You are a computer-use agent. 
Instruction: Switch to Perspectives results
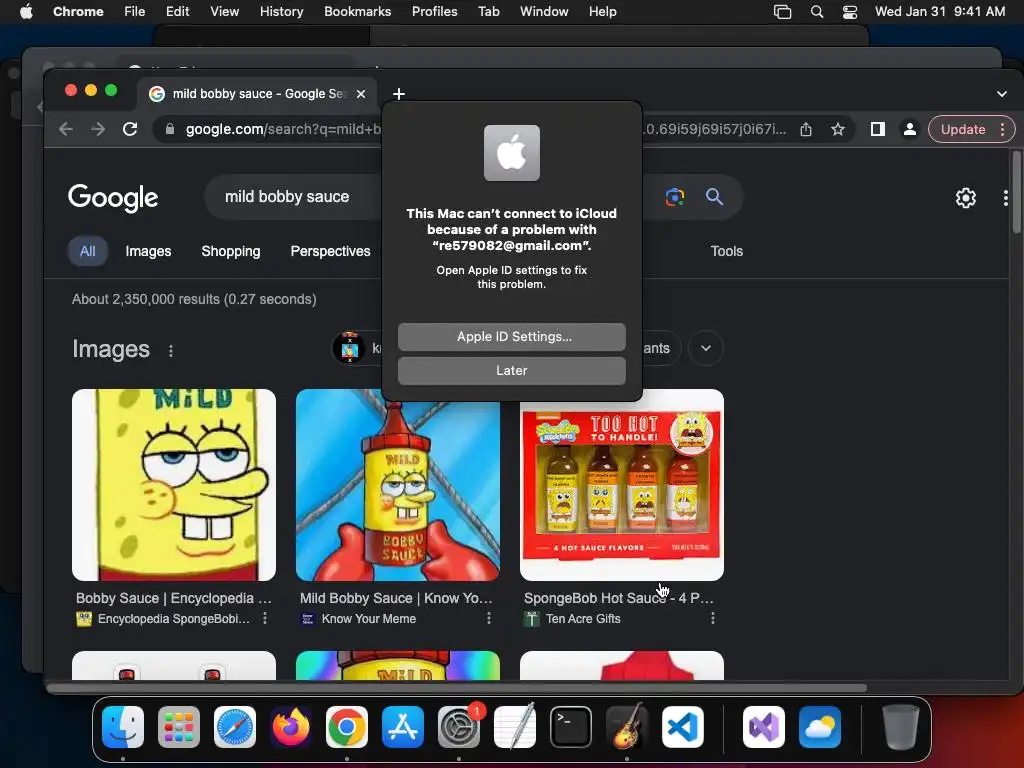click(330, 251)
